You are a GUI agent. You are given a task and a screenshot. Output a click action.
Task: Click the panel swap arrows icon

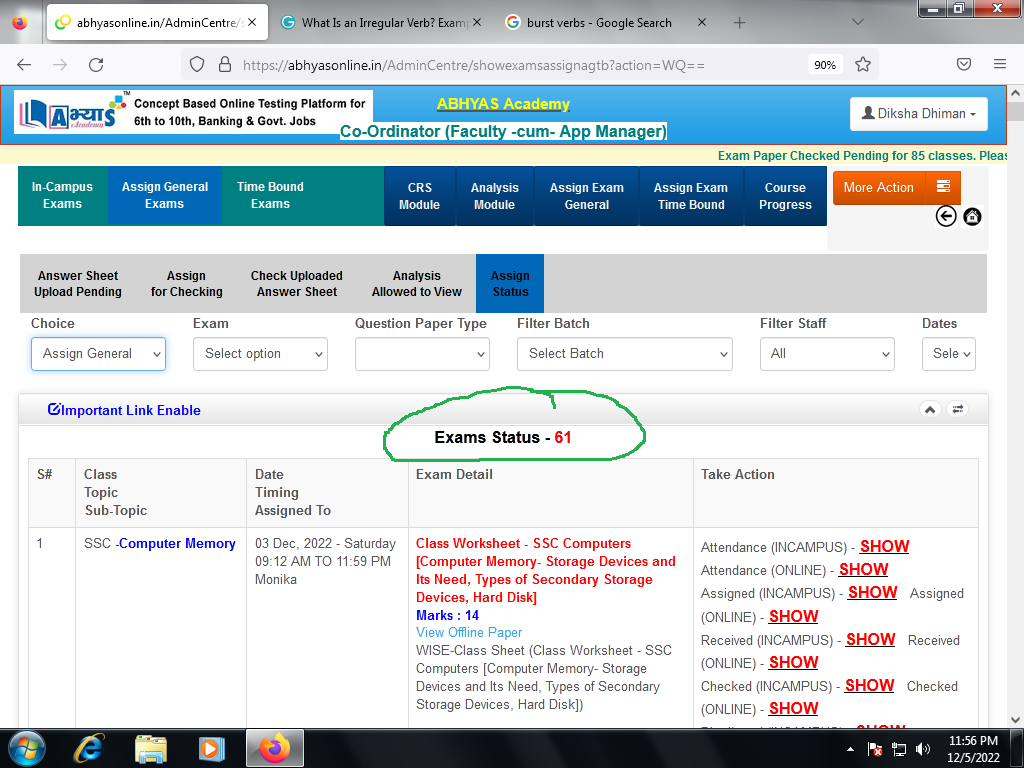958,409
